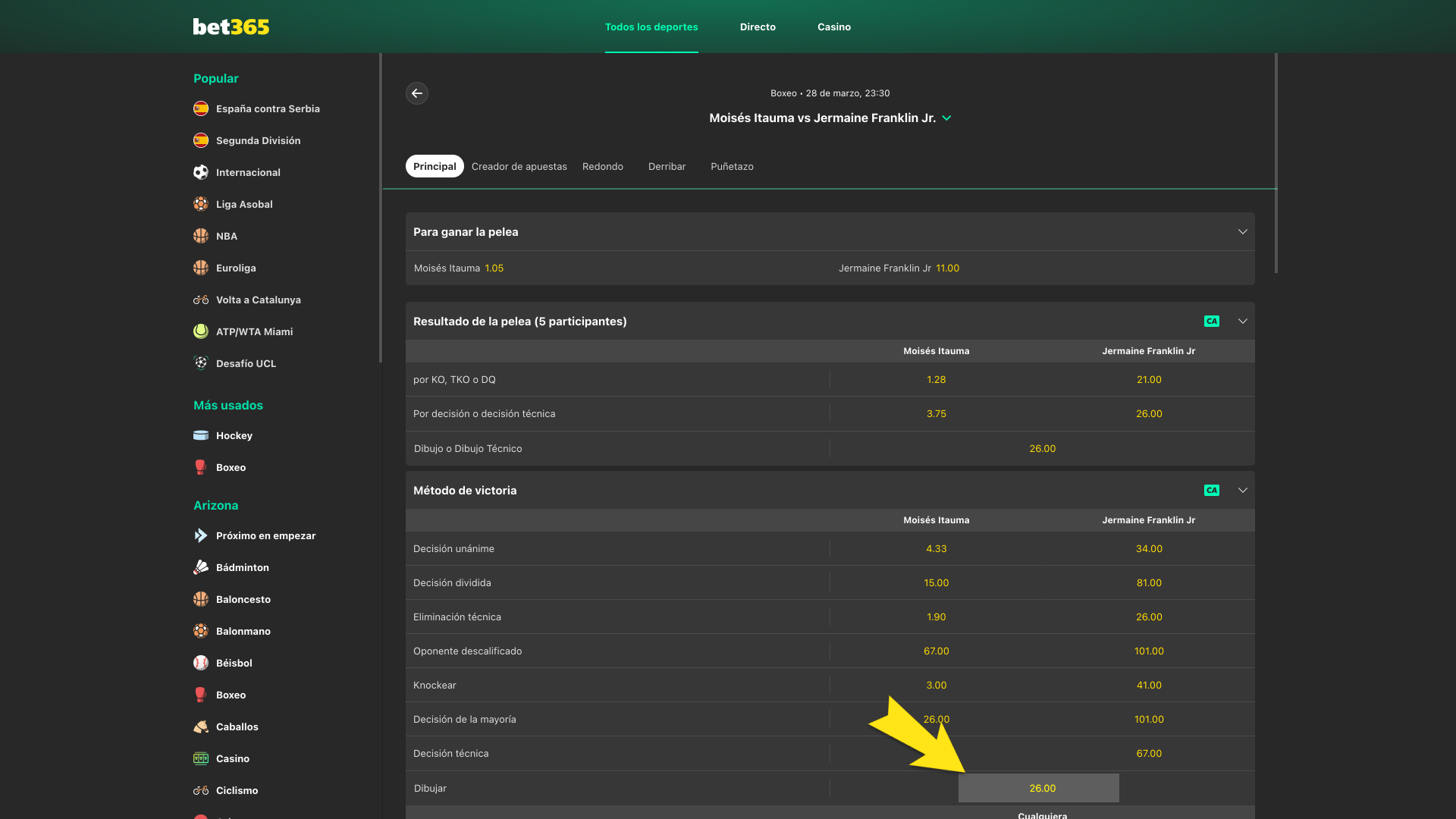Open the Derribar tab
This screenshot has height=819, width=1456.
pos(667,166)
